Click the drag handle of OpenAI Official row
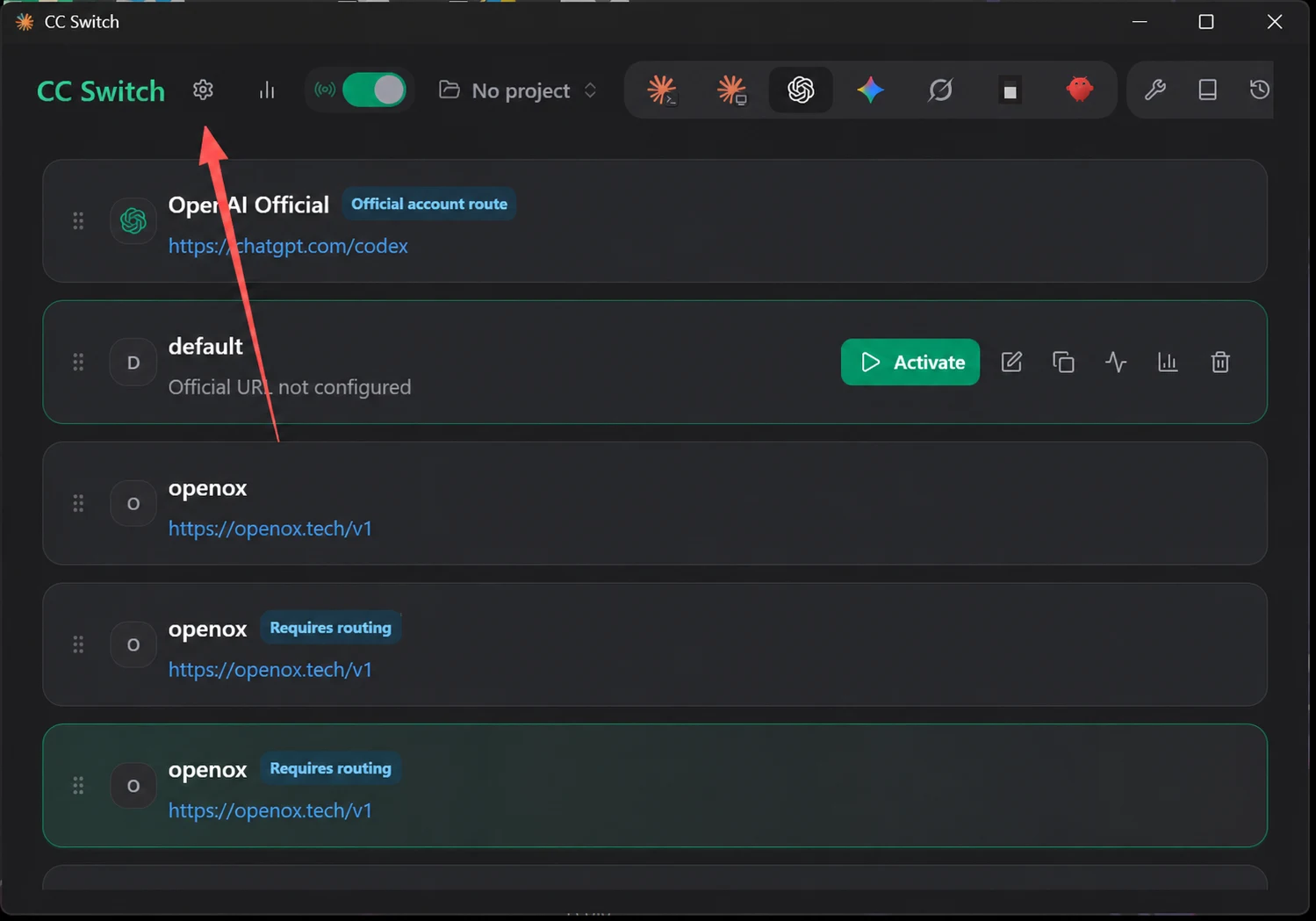The image size is (1316, 921). (x=78, y=220)
